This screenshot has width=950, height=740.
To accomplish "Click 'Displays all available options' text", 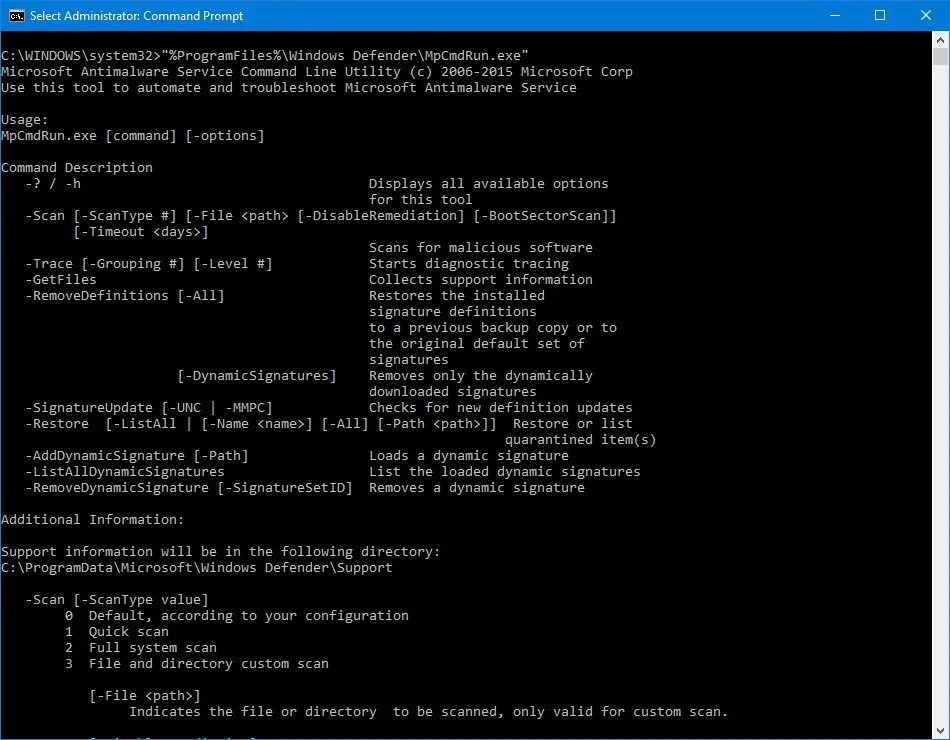I will click(x=488, y=184).
